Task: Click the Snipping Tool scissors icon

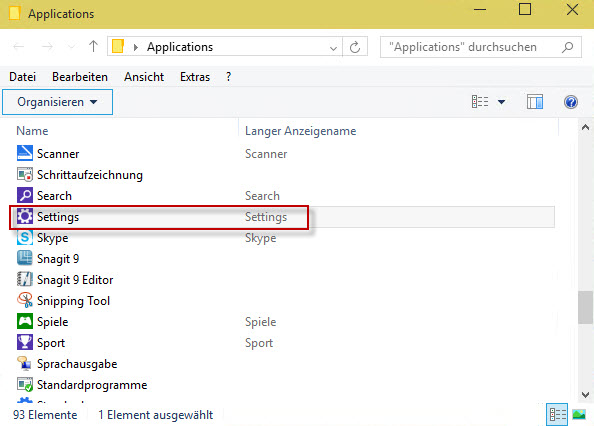Action: pos(25,300)
